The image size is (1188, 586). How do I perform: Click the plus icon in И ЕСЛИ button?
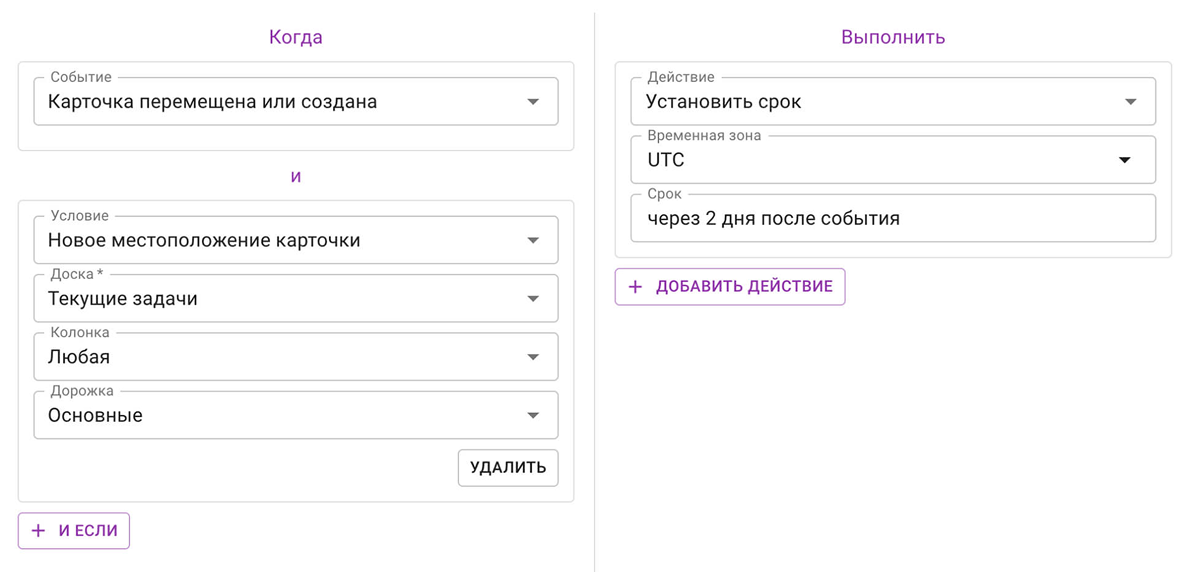[39, 531]
